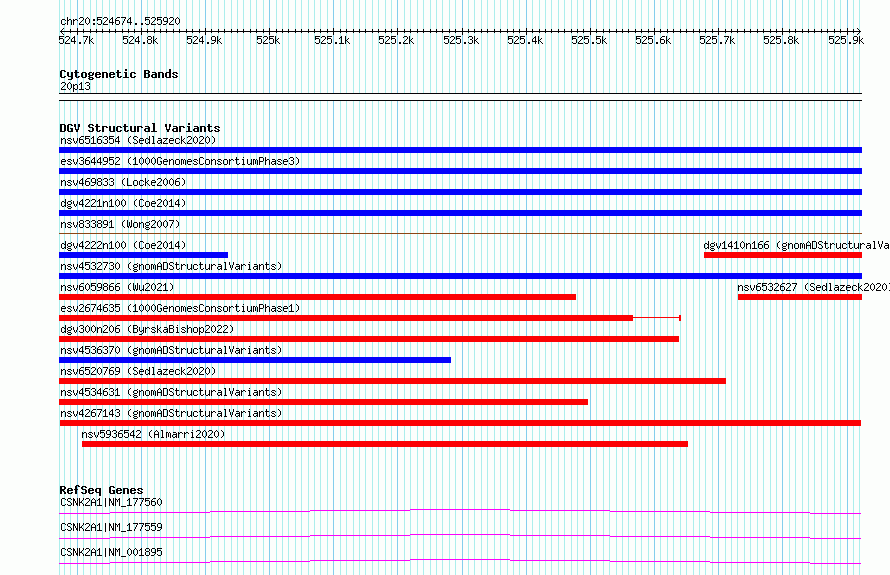Screen dimensions: 890x575
Task: Open the nsv4534631 (gnomADStructuralVariants) variant
Action: pos(171,392)
